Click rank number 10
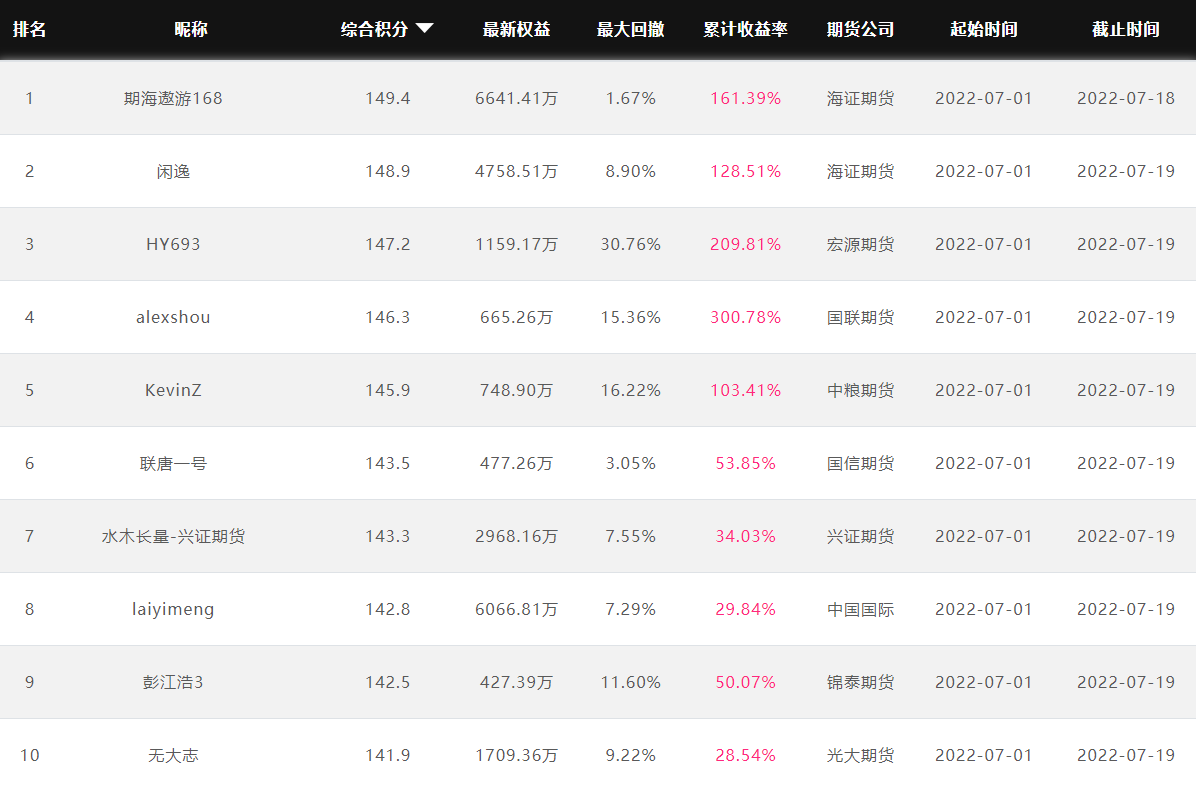 30,755
